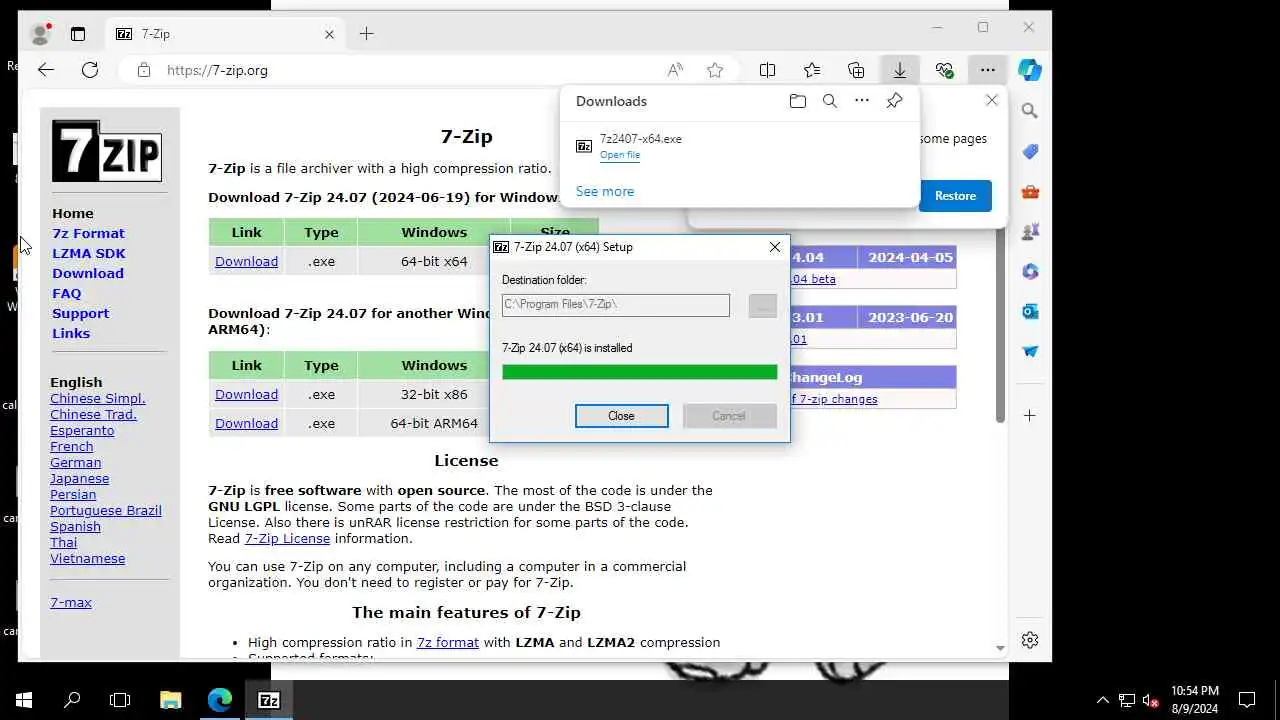The height and width of the screenshot is (720, 1280).
Task: Open taskbar Search
Action: coord(72,700)
